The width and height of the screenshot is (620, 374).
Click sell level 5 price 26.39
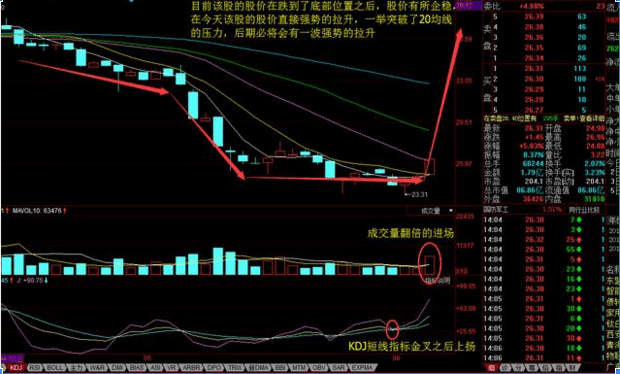(534, 17)
